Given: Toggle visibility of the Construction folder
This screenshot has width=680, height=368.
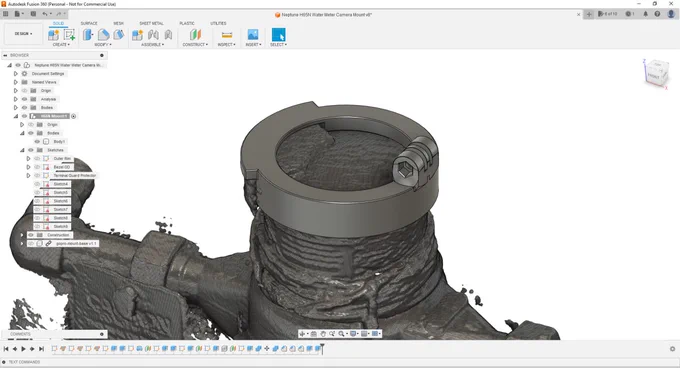Looking at the screenshot, I should click(x=31, y=235).
